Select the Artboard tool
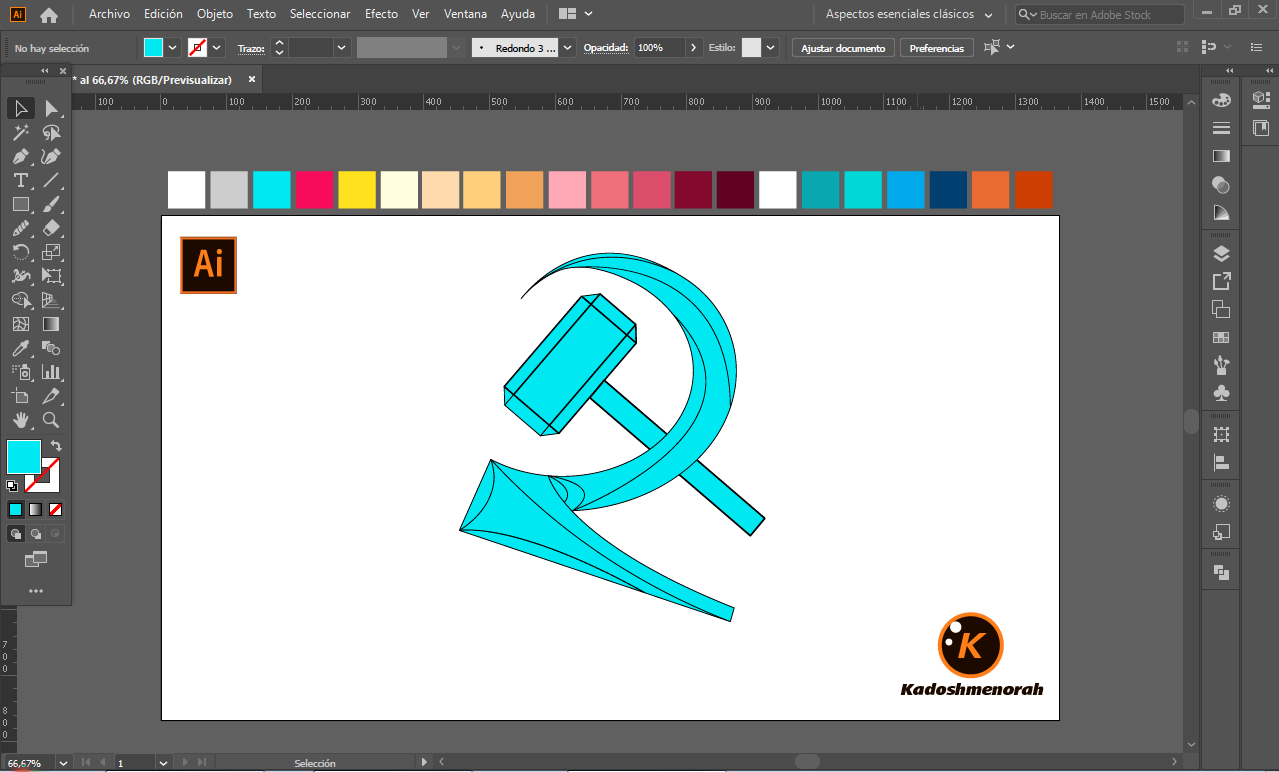Image resolution: width=1279 pixels, height=772 pixels. (20, 396)
